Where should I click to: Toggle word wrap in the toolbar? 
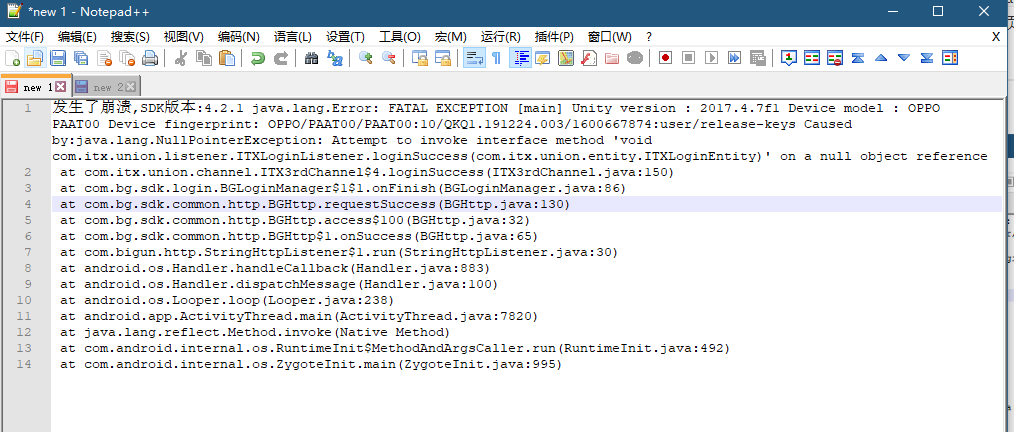point(473,58)
